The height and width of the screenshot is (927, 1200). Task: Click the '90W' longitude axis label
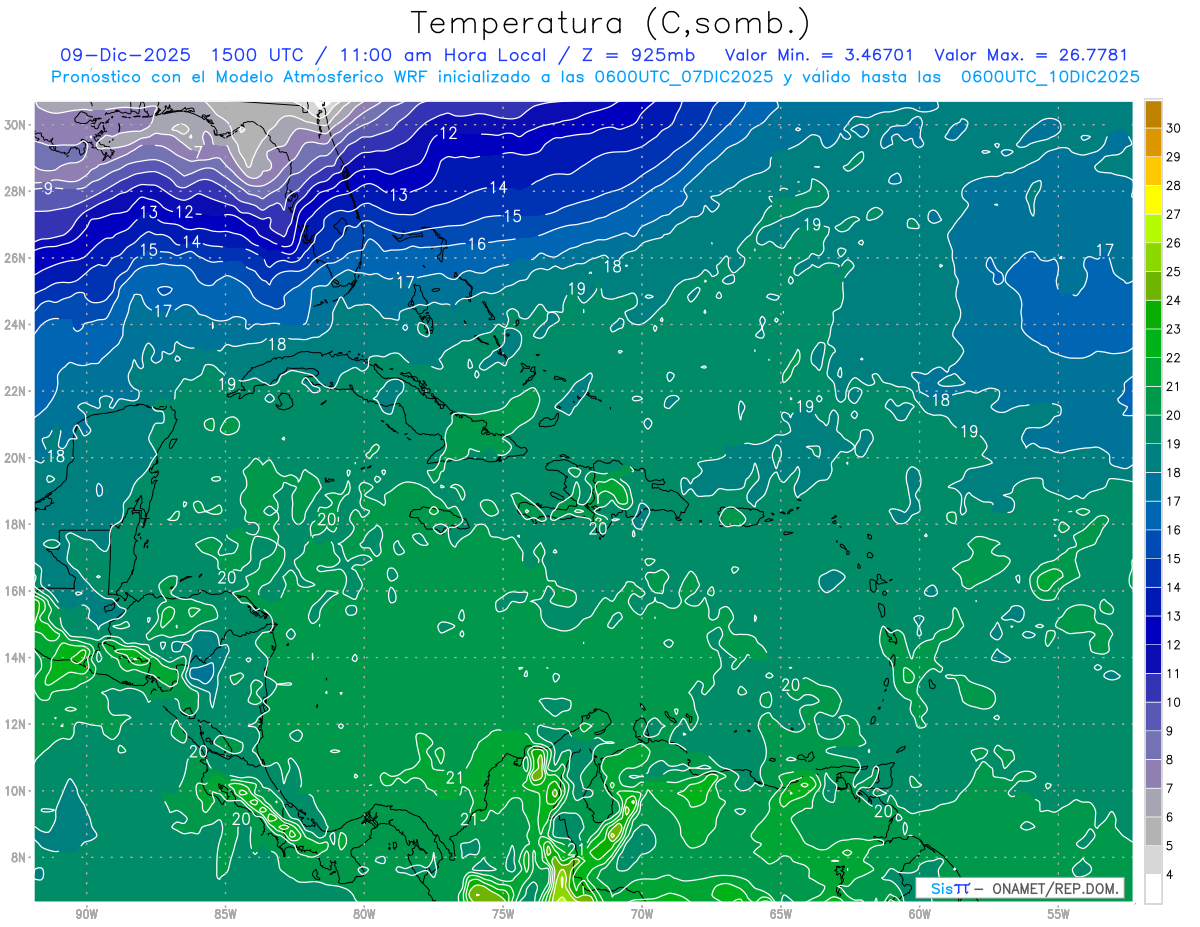pos(87,914)
